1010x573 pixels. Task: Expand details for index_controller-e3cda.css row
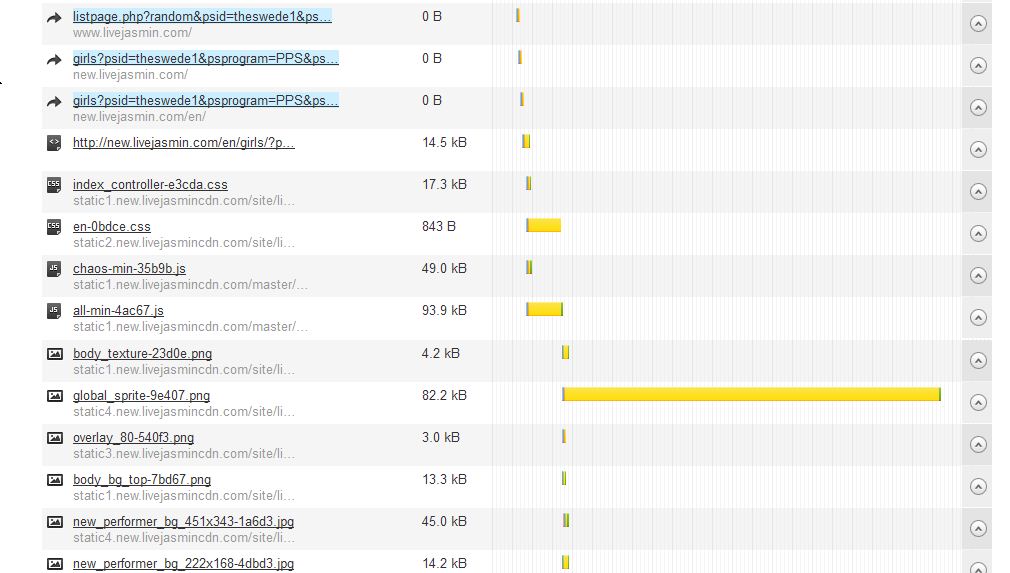pos(978,191)
